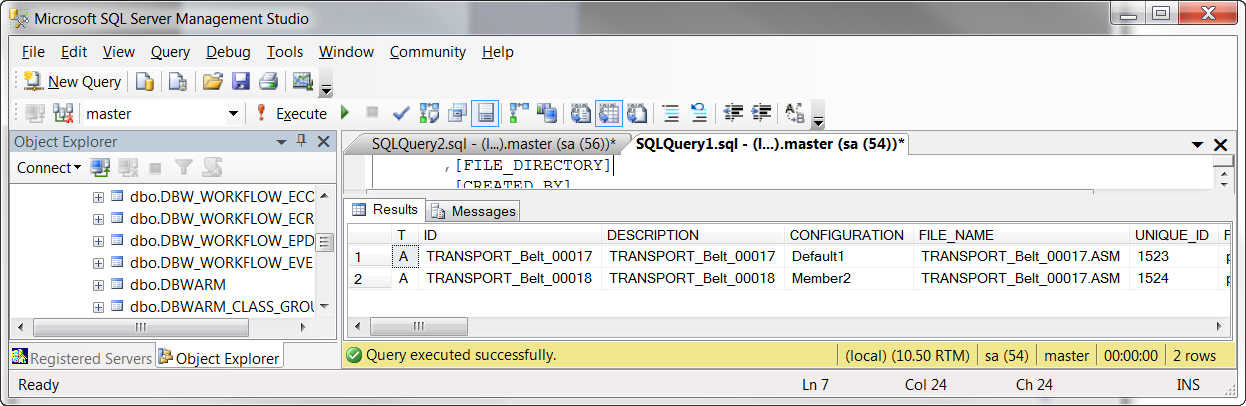The width and height of the screenshot is (1246, 406).
Task: Click the Comment out selected lines icon
Action: [x=671, y=113]
